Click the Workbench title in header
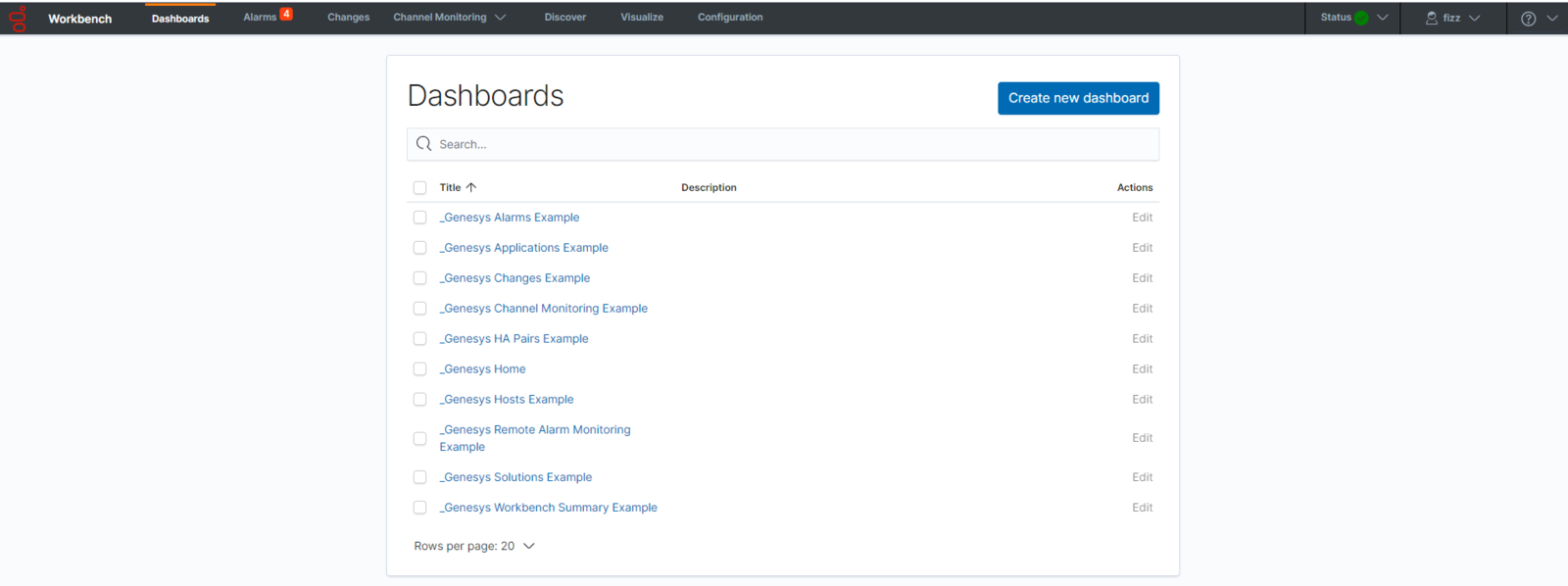Screen dimensions: 1568x586 pos(80,19)
